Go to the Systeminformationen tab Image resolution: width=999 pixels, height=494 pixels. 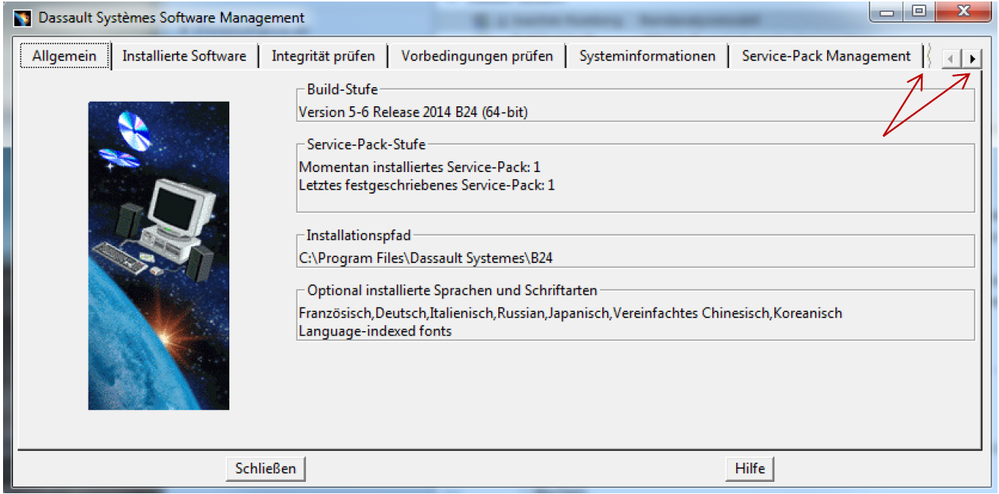[647, 56]
